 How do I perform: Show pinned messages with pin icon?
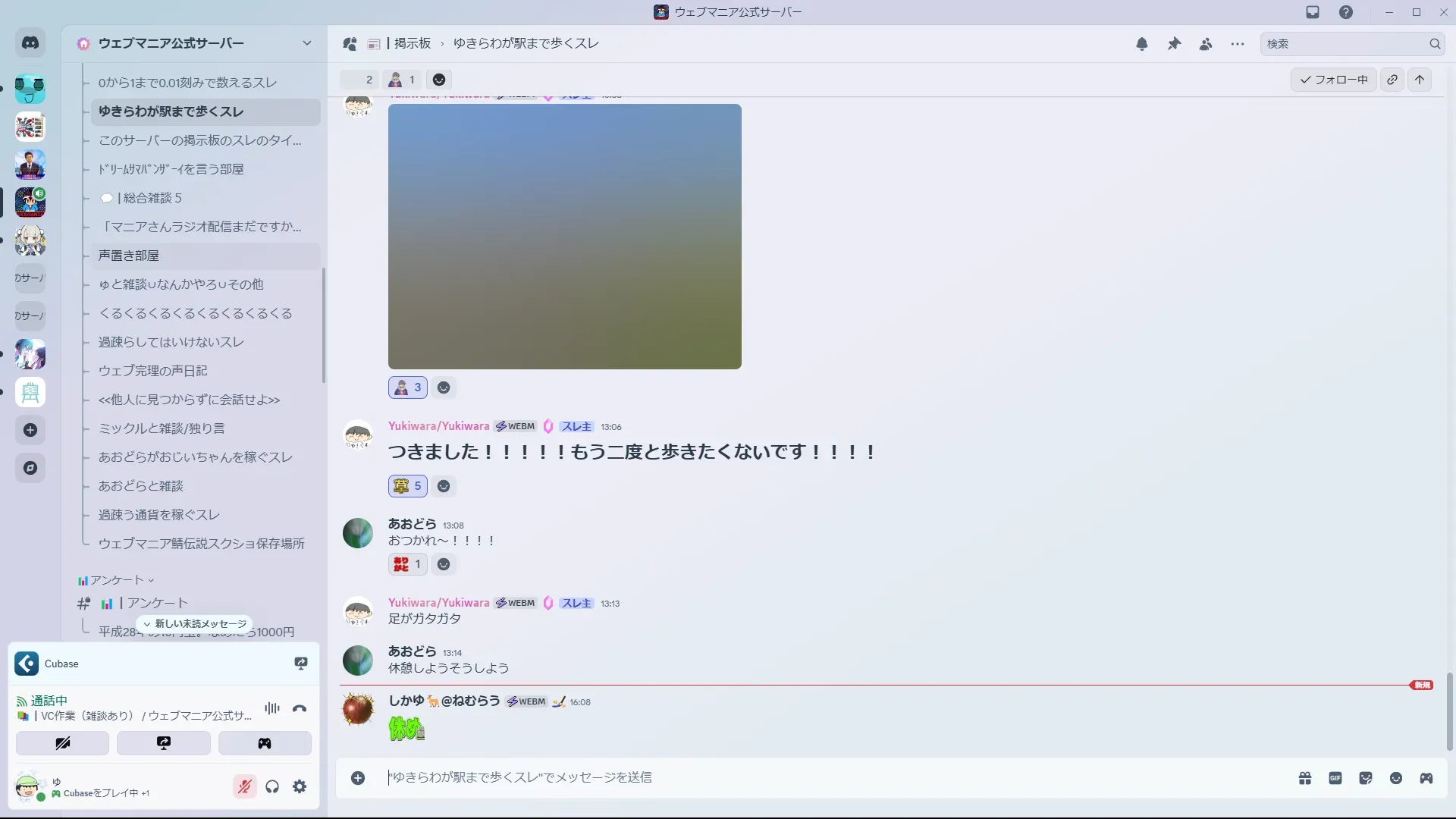click(x=1174, y=44)
